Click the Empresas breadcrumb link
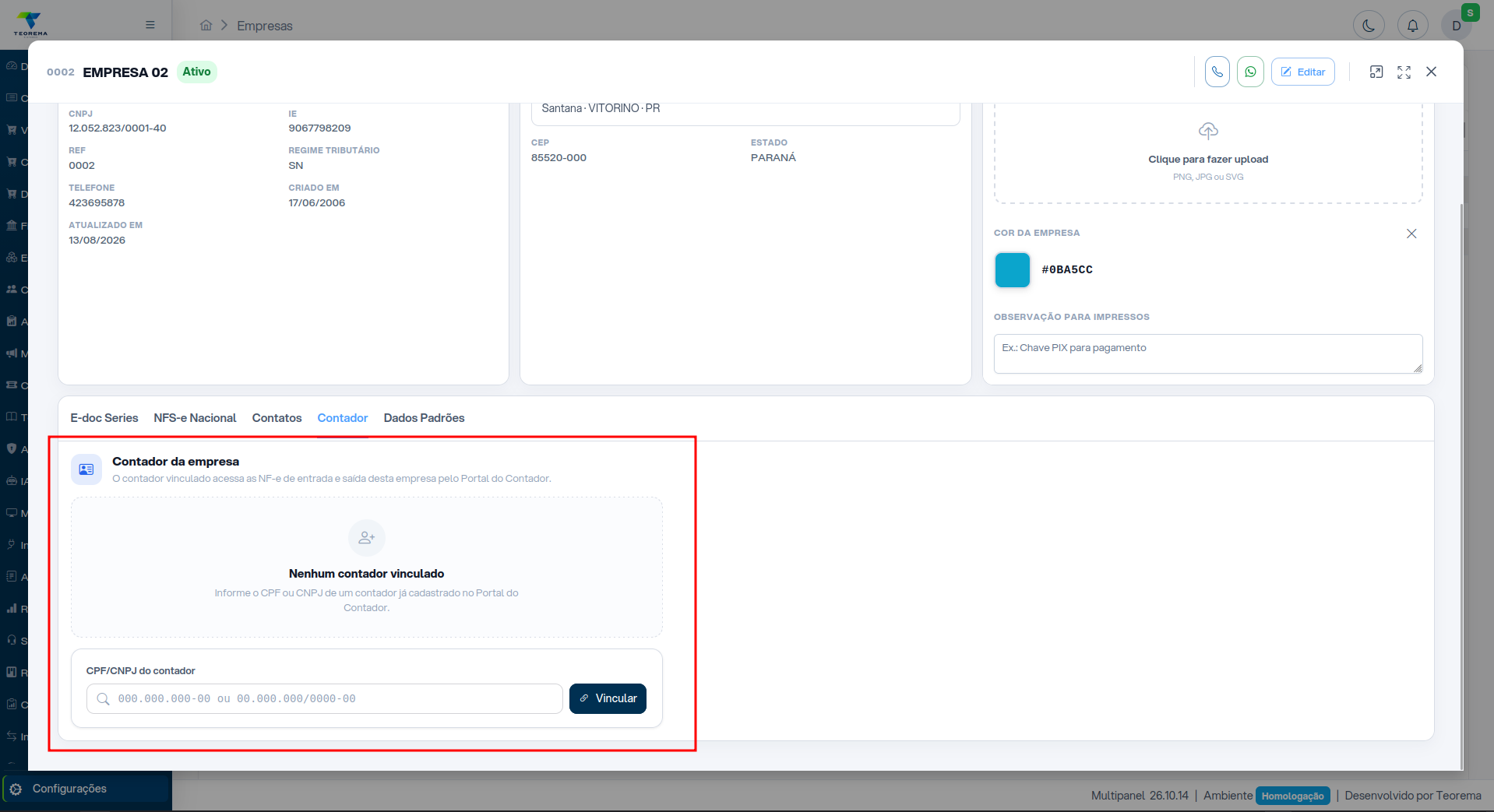The width and height of the screenshot is (1494, 812). point(265,26)
